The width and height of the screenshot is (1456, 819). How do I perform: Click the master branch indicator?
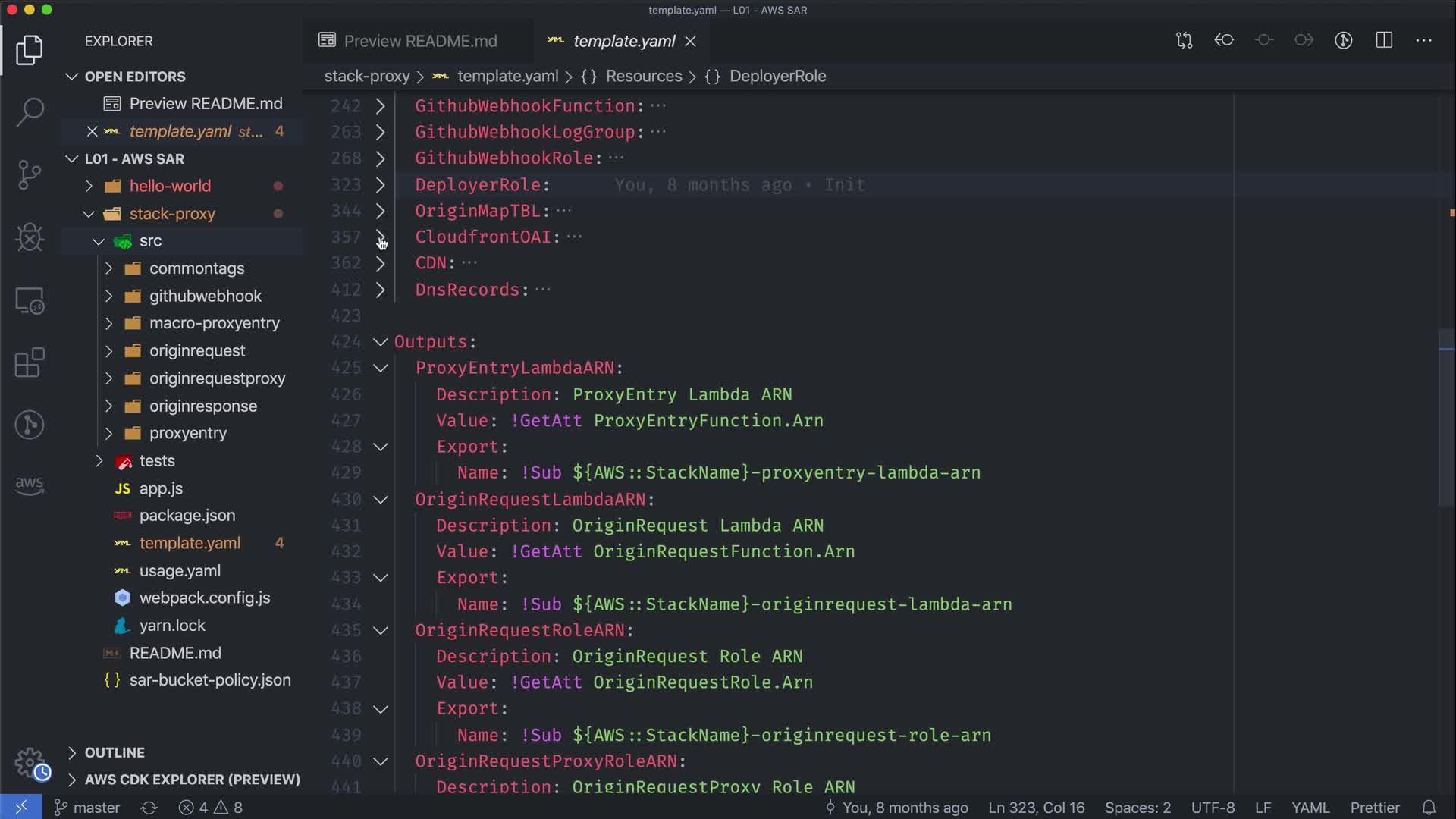pyautogui.click(x=87, y=808)
